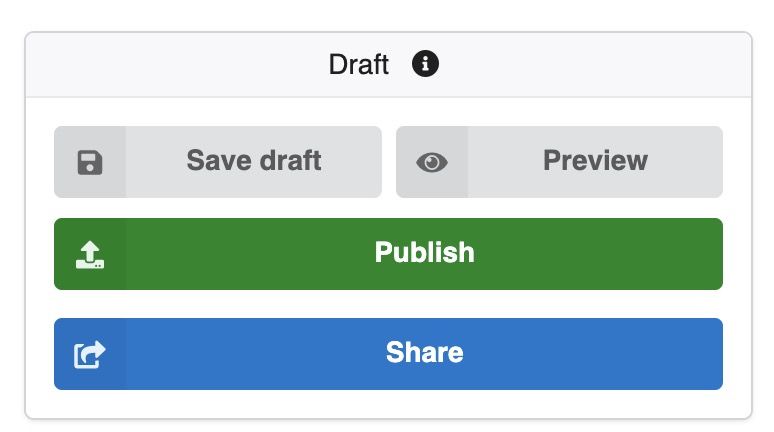774x432 pixels.
Task: Click the dark green icon section of Publish
Action: [x=90, y=254]
